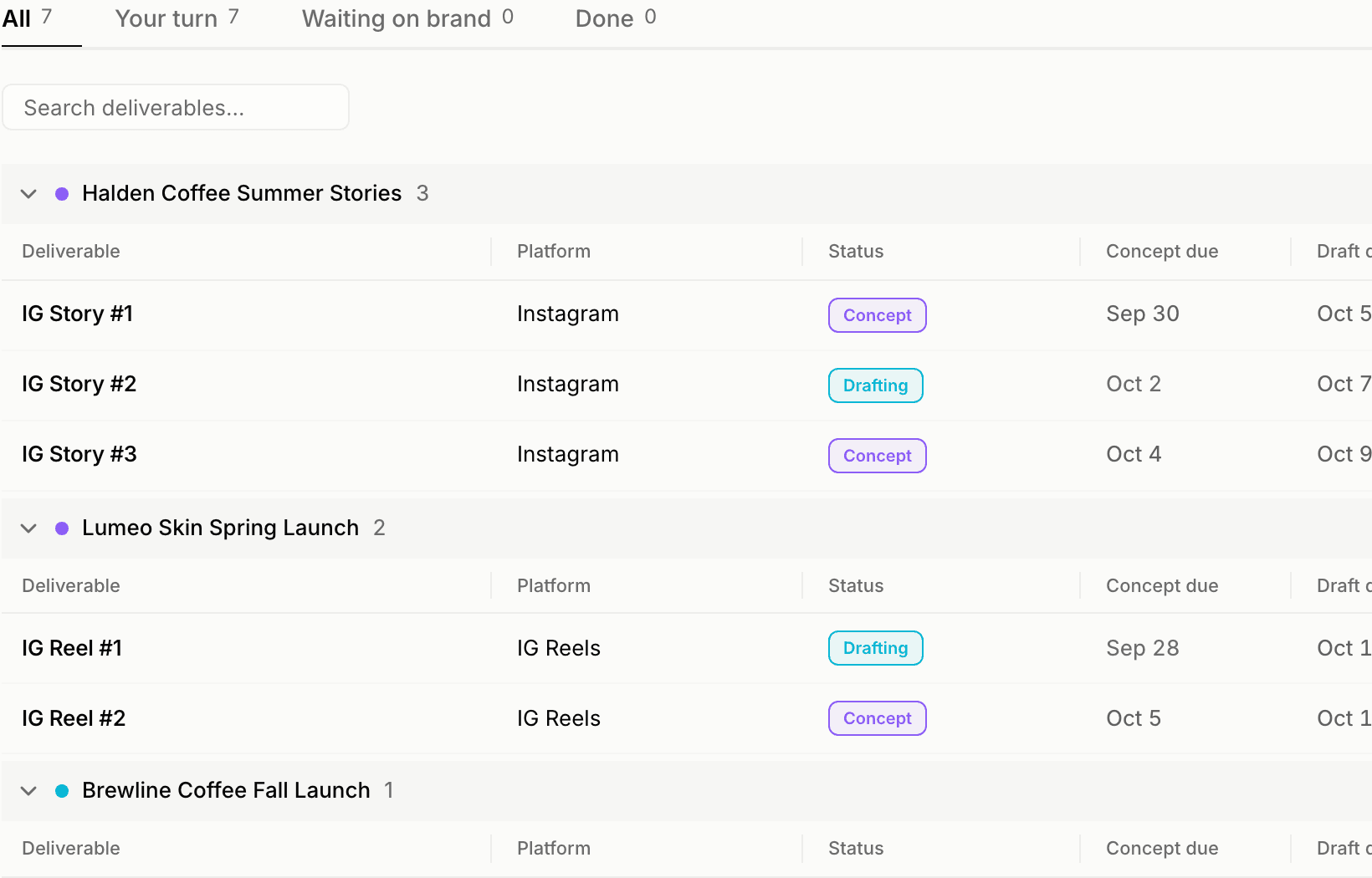
Task: Click the Oct 2 concept due date
Action: [1134, 384]
